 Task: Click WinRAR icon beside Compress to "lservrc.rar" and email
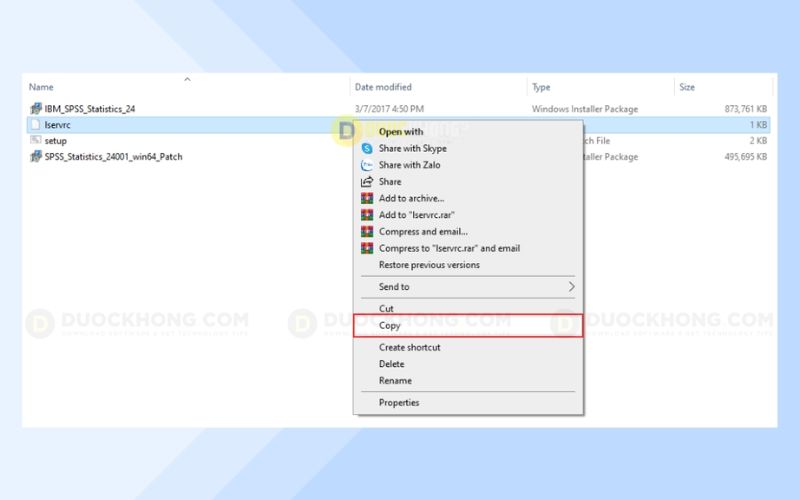(367, 248)
